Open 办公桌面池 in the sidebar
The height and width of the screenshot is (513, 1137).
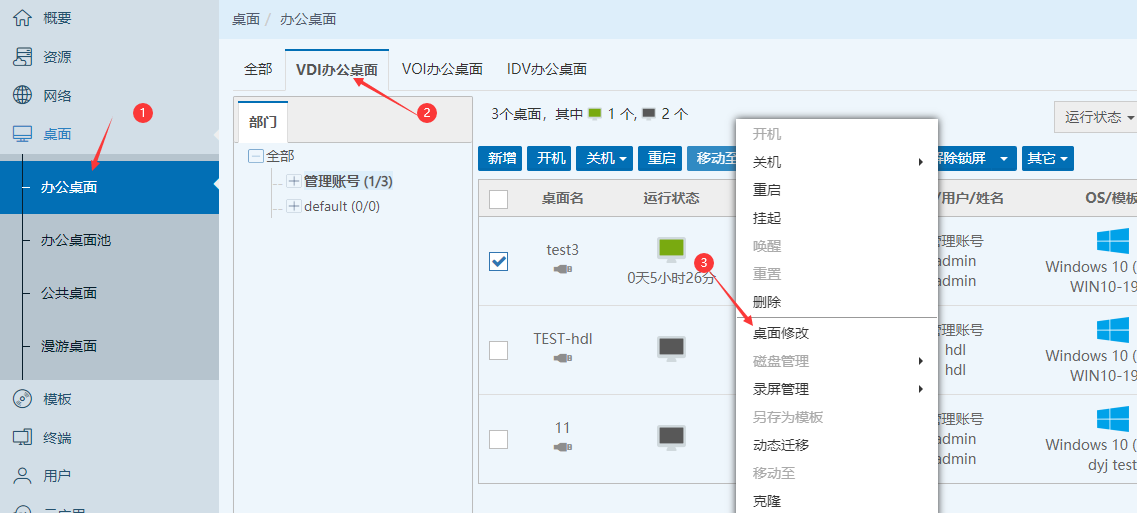[x=76, y=240]
